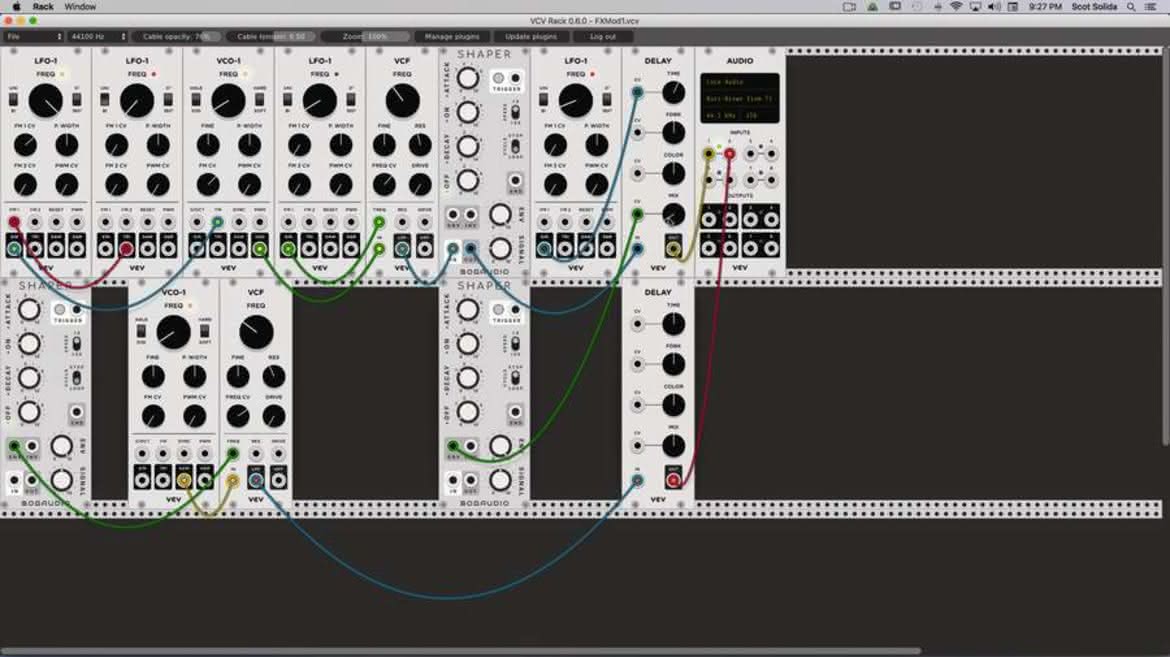Image resolution: width=1170 pixels, height=657 pixels.
Task: Open Spotlight search
Action: (x=1131, y=7)
